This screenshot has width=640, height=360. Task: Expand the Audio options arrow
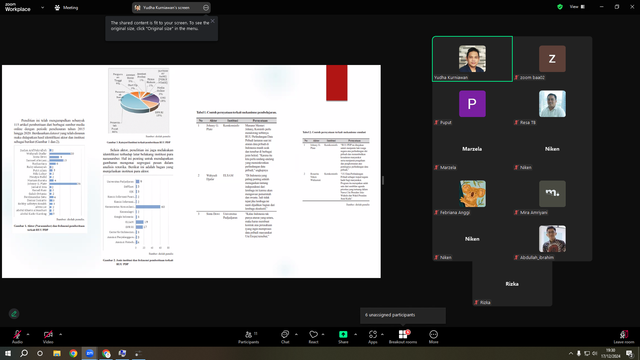coord(28,334)
